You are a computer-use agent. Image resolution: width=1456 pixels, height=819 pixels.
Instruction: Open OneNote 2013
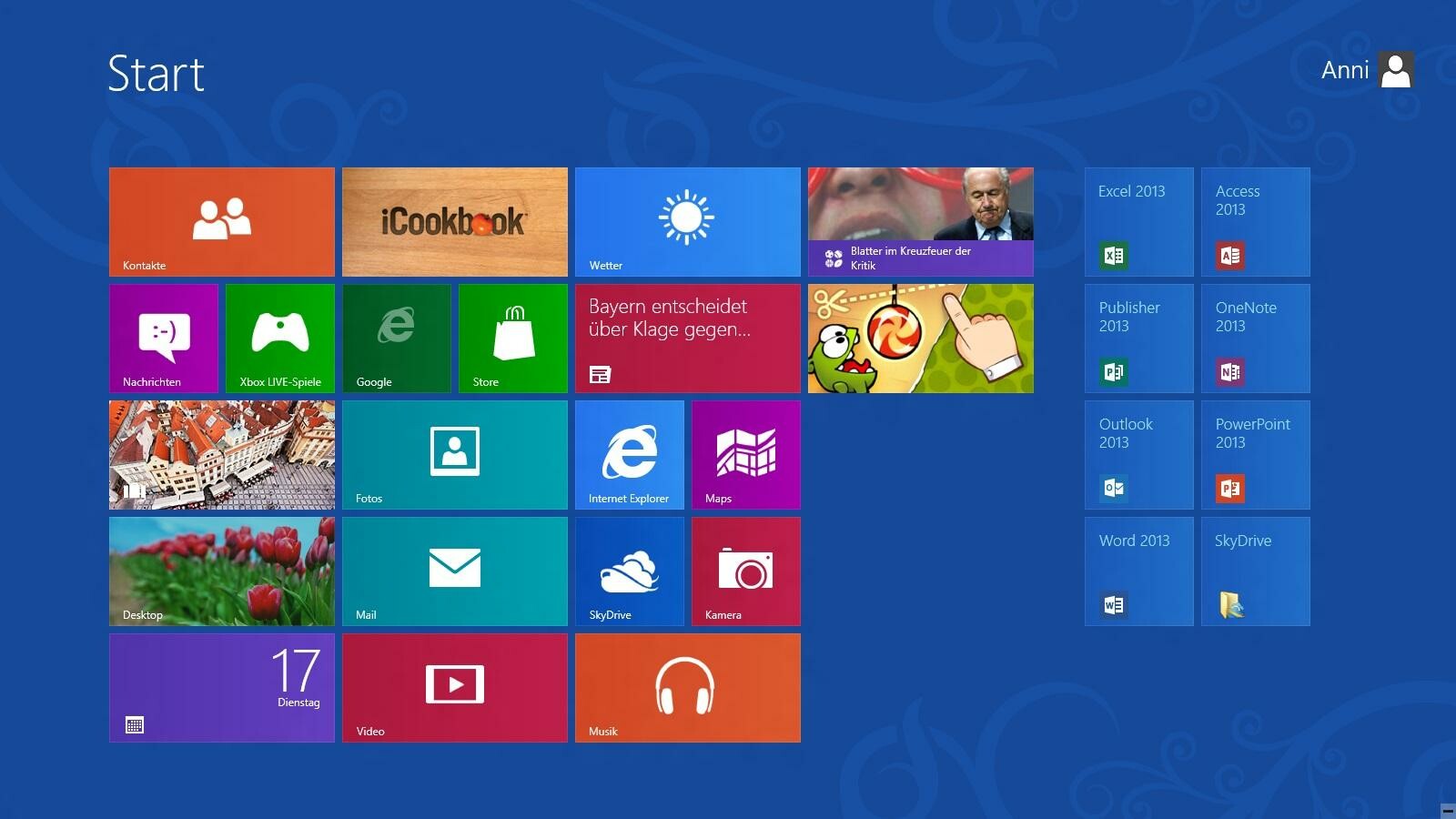(1255, 338)
